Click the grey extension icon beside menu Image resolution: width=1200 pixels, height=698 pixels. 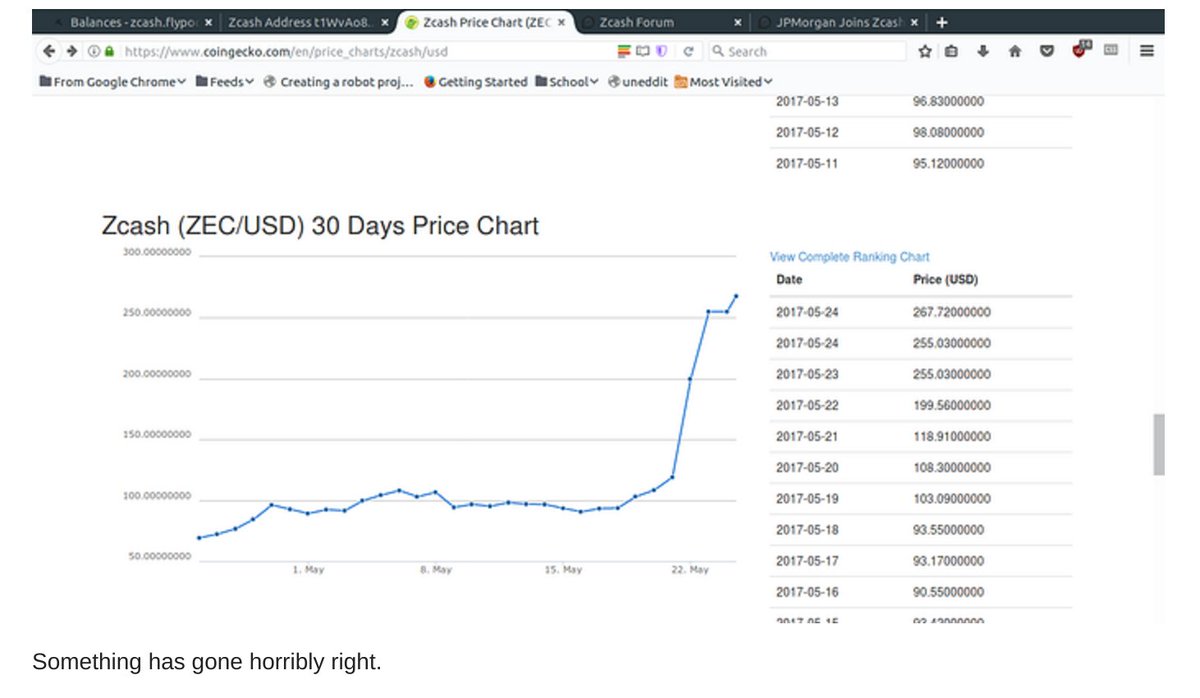(1111, 50)
